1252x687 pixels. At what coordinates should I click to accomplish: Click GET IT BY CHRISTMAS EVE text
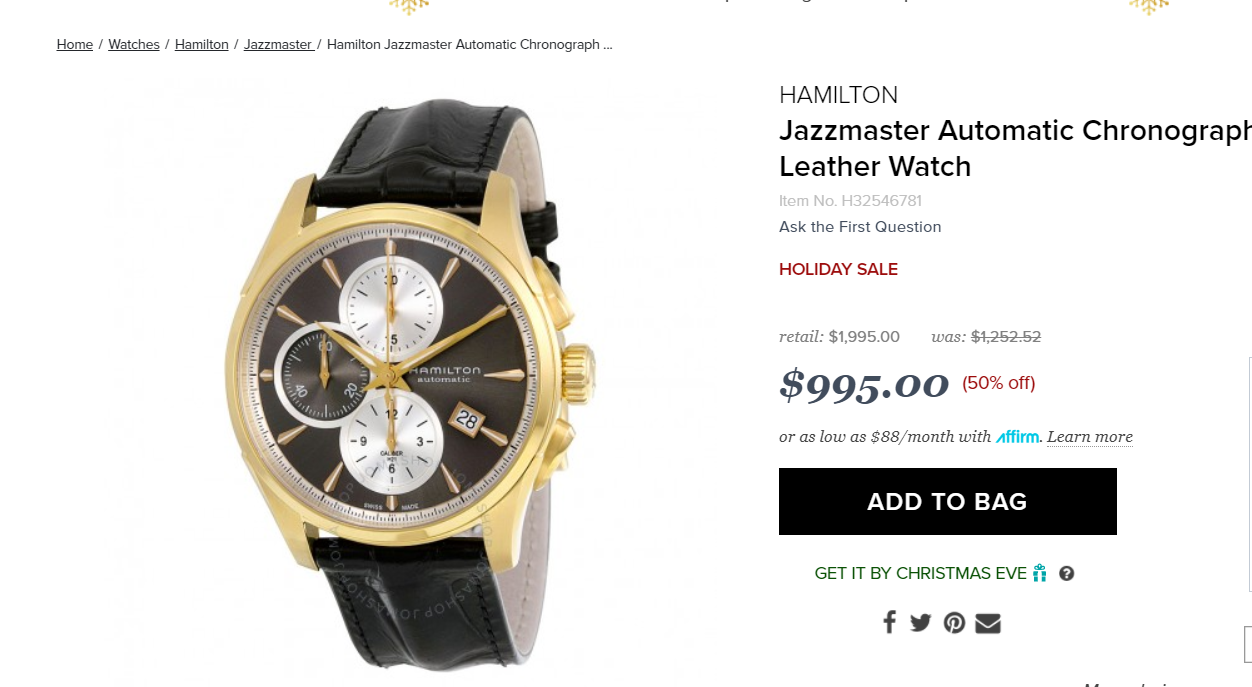921,574
